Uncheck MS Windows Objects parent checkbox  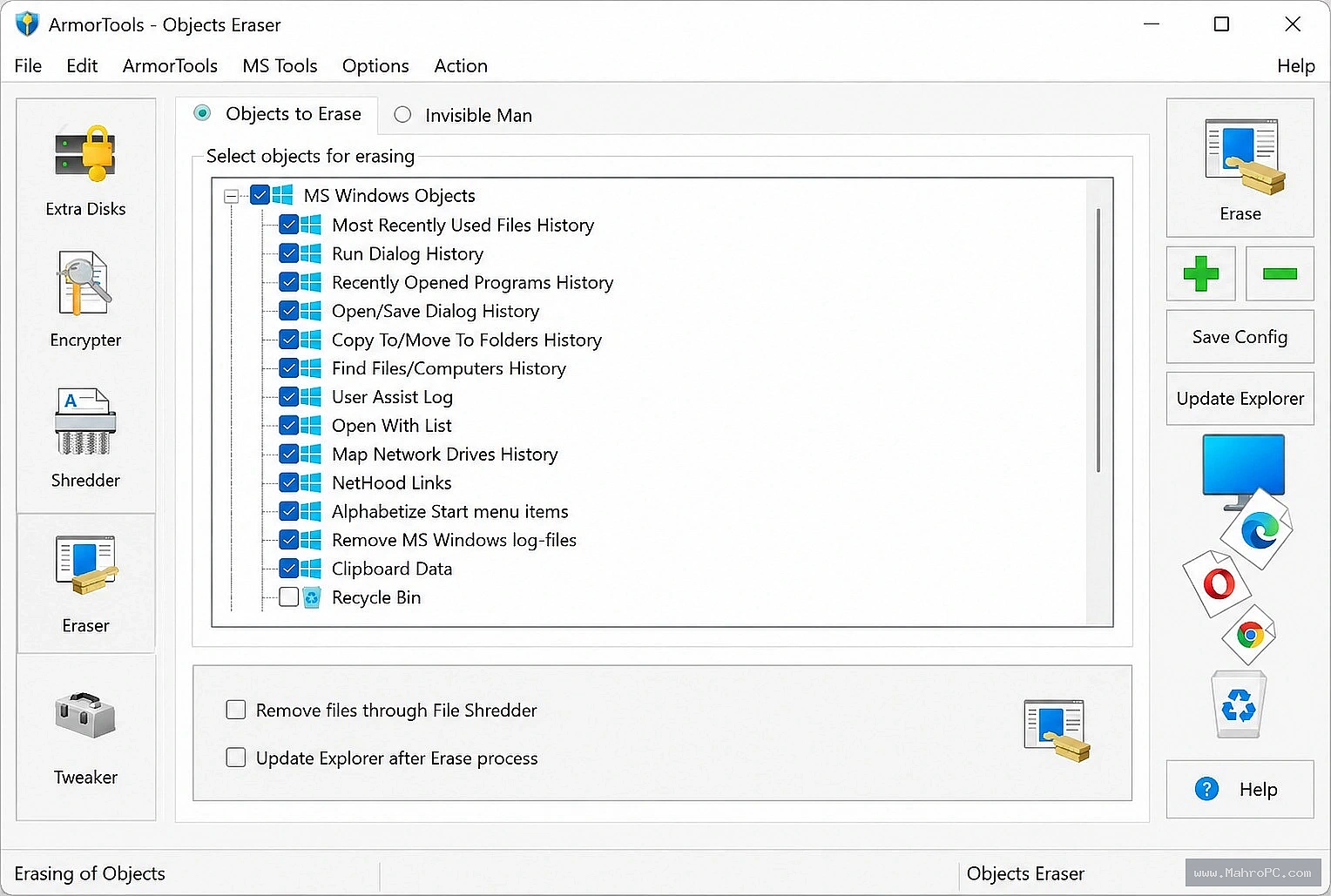click(260, 195)
